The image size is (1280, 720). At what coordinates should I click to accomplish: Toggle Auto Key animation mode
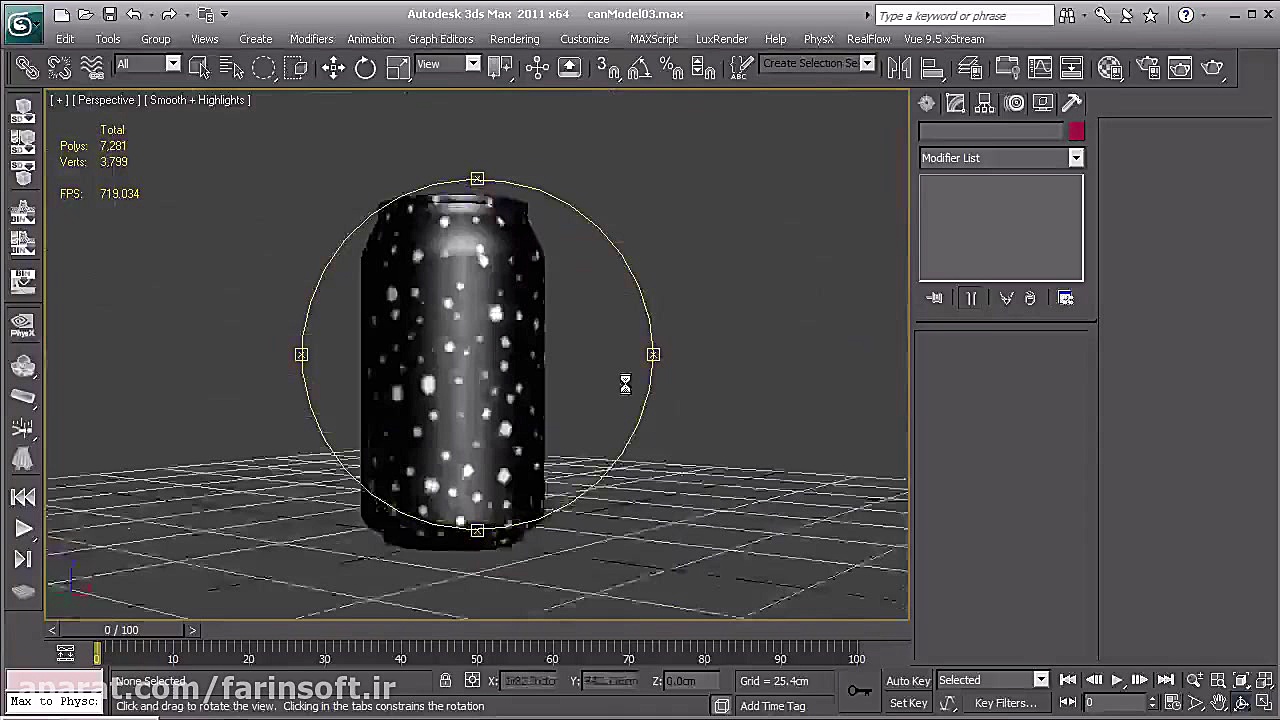[x=907, y=681]
